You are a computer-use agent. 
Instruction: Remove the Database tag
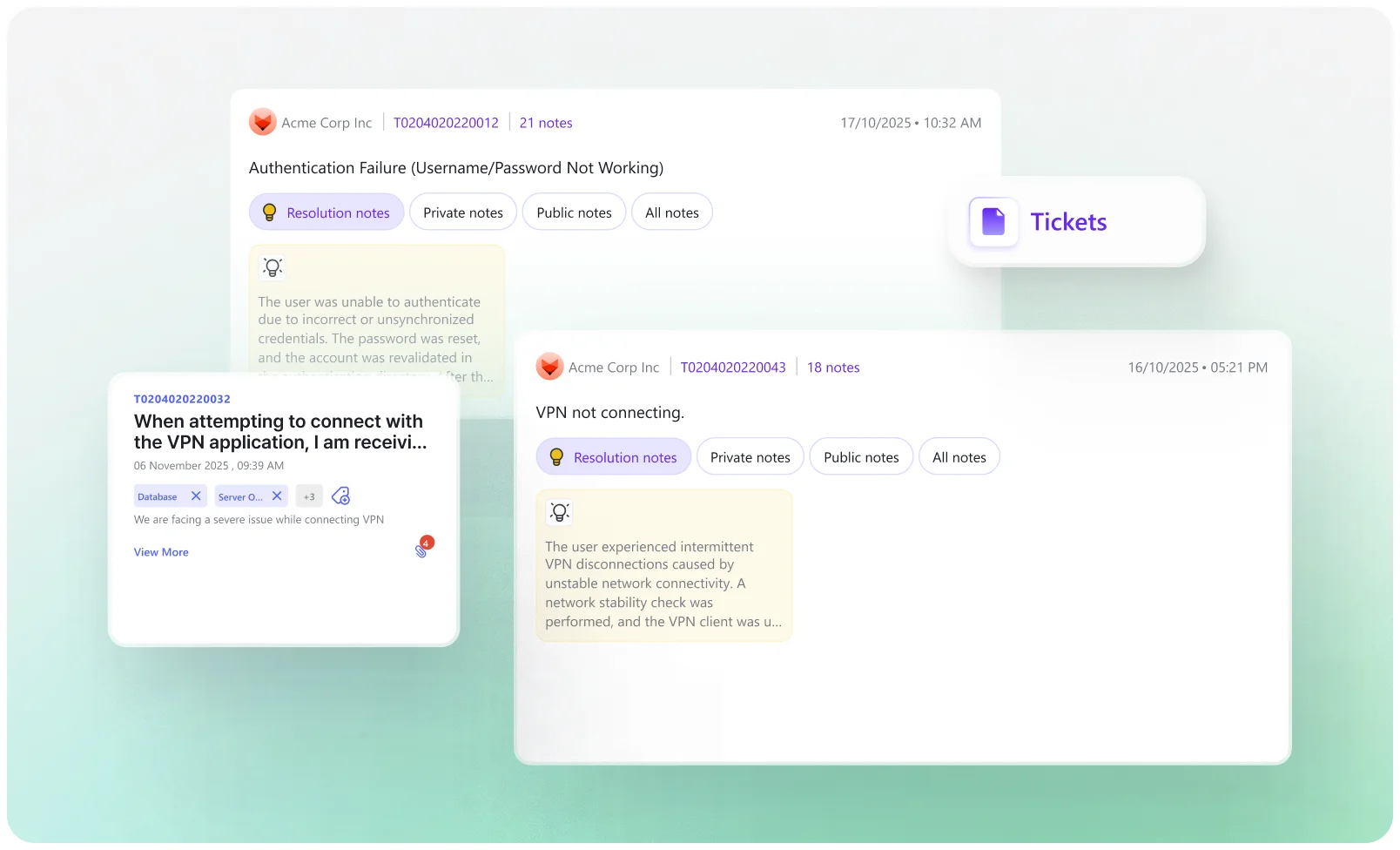pyautogui.click(x=196, y=496)
